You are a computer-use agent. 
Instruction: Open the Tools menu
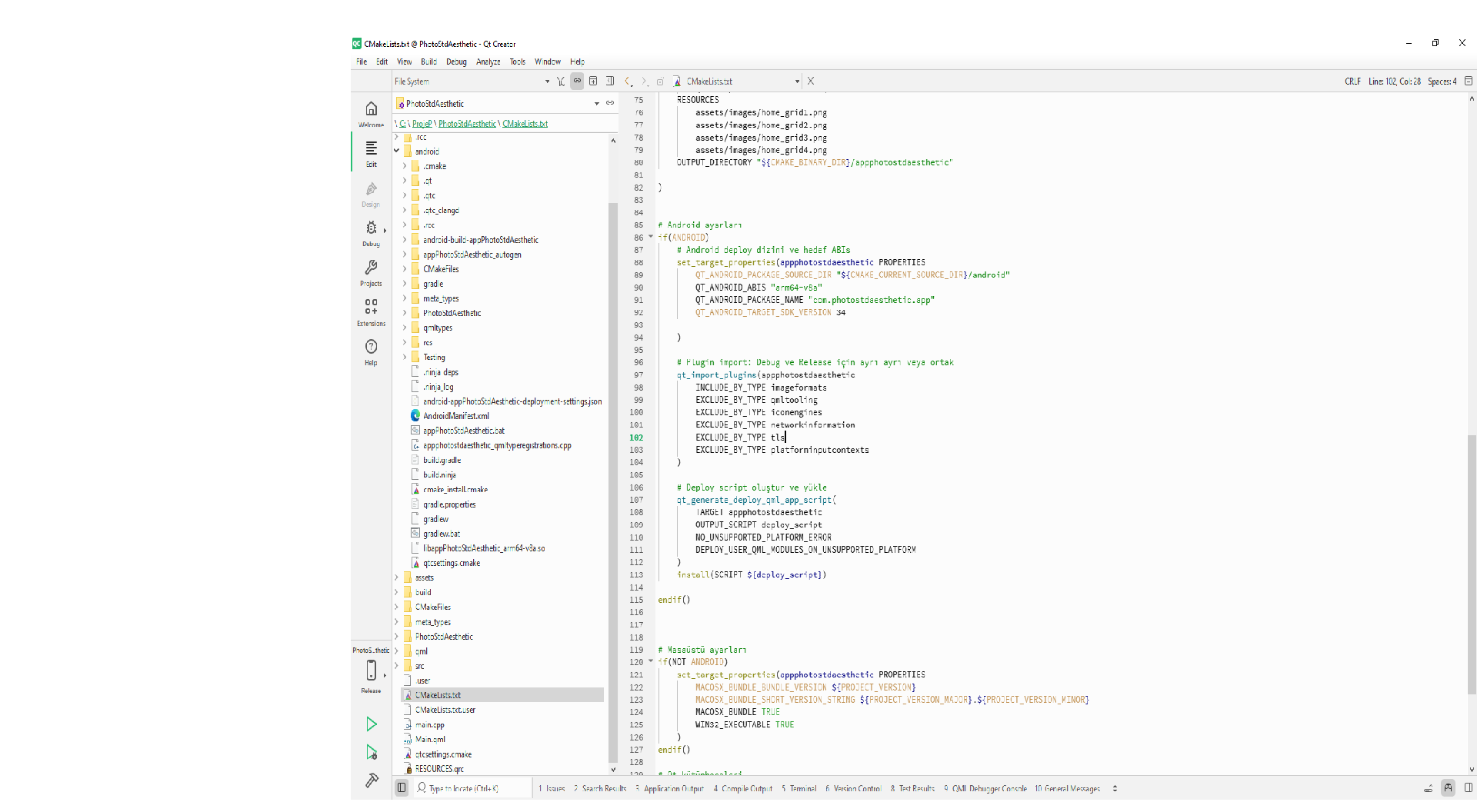[x=517, y=62]
